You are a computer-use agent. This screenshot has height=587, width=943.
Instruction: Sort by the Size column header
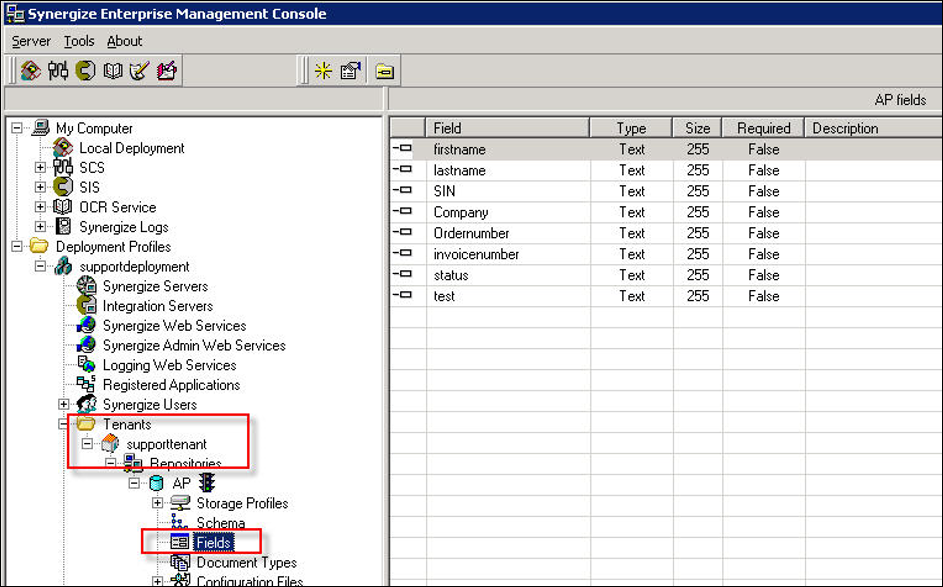698,128
